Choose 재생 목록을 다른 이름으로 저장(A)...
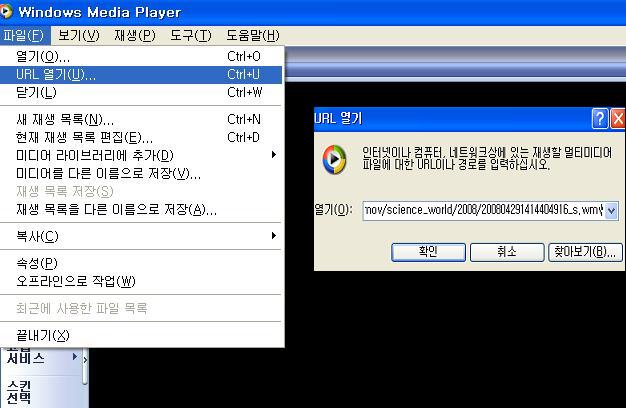Viewport: 626px width, 408px height. [x=141, y=209]
